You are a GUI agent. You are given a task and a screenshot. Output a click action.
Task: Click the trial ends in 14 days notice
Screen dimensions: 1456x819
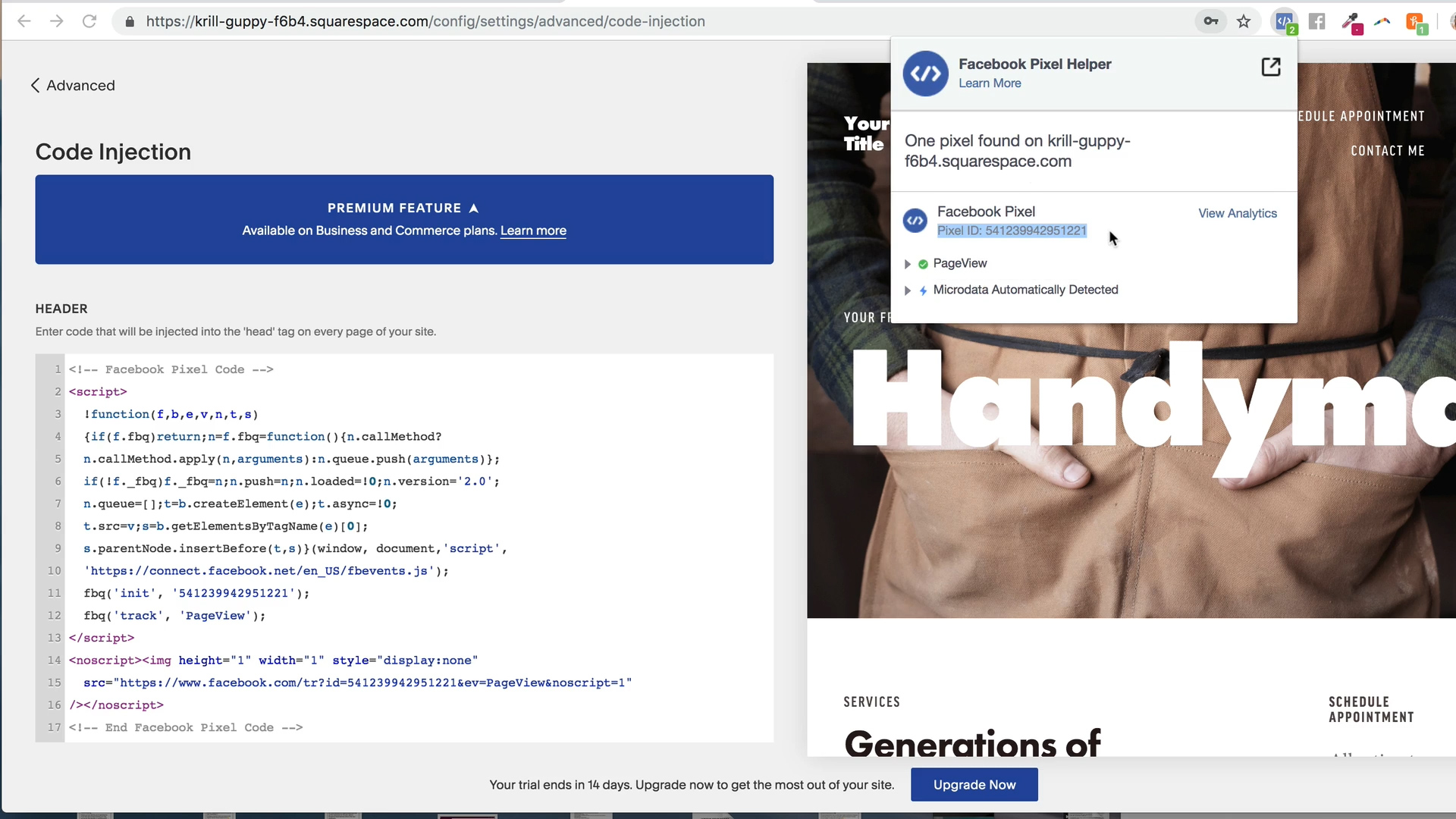(x=692, y=785)
